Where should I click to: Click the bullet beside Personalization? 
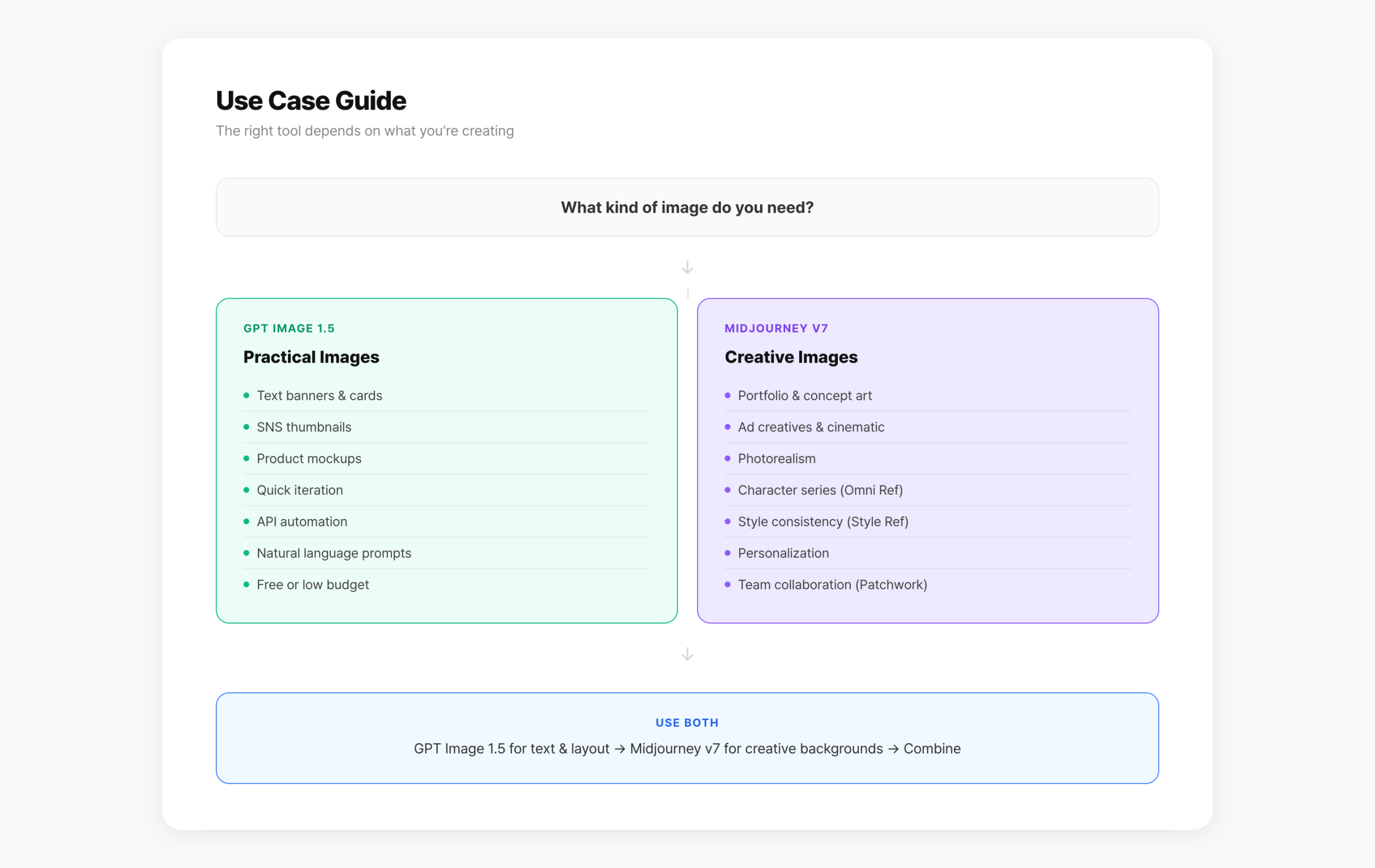coord(728,553)
